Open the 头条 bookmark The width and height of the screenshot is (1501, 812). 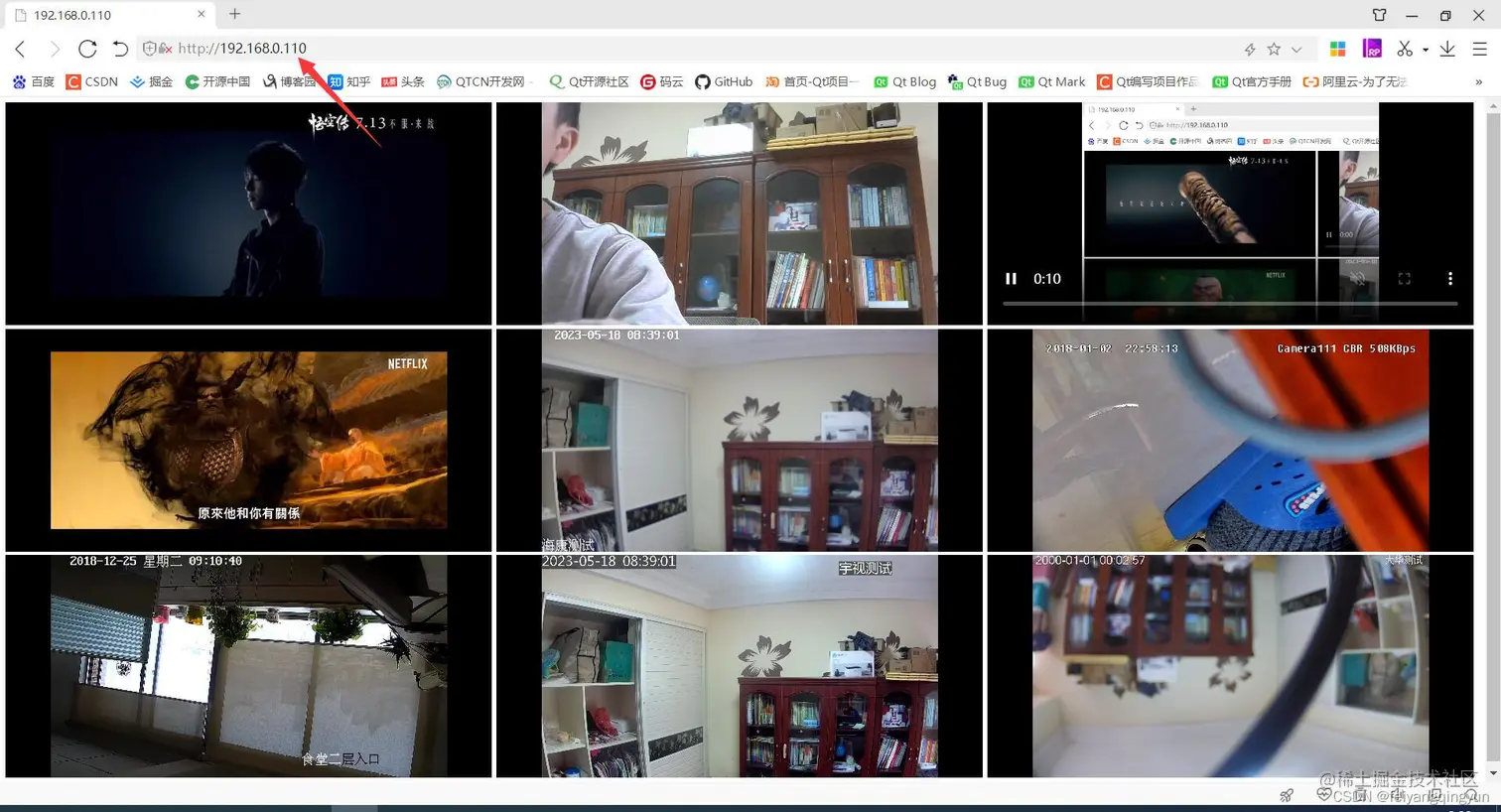tap(403, 81)
